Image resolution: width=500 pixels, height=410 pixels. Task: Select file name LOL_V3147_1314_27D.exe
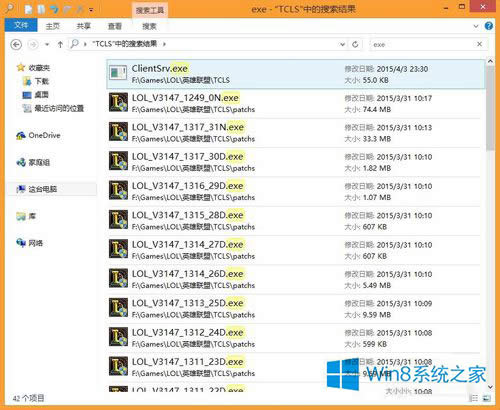188,244
